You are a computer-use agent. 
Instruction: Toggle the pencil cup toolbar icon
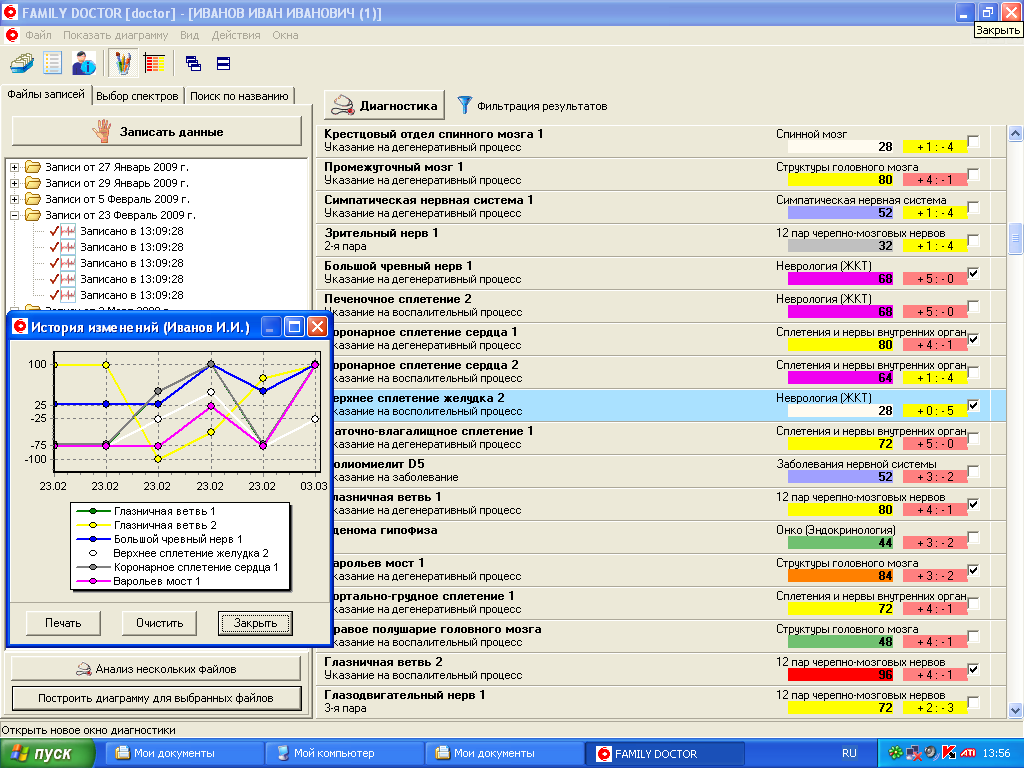click(x=122, y=63)
